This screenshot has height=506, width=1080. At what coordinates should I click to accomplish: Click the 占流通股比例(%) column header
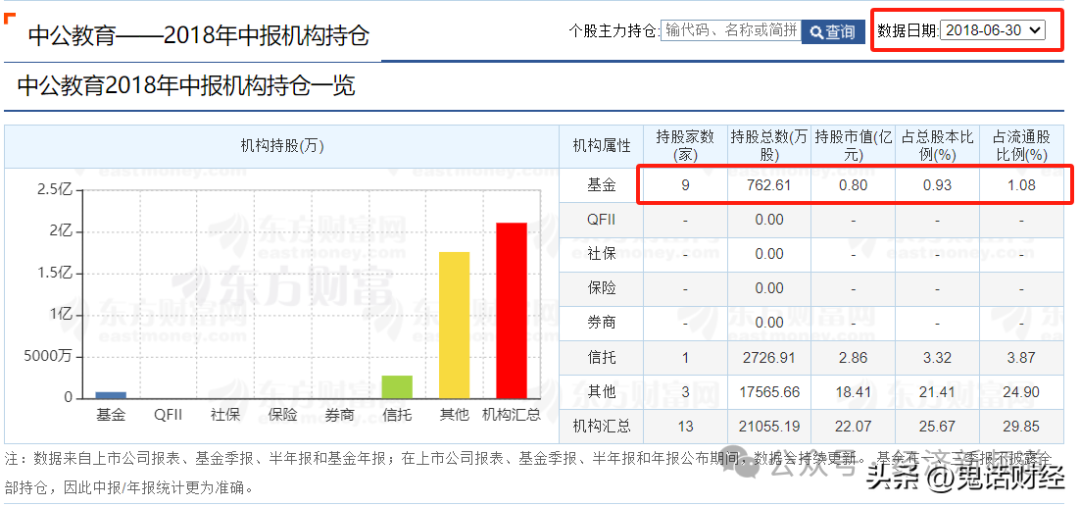point(1021,146)
